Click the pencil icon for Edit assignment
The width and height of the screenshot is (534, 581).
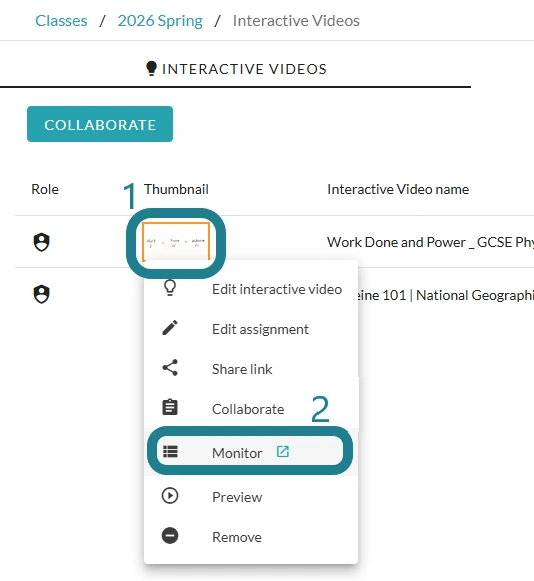click(170, 328)
